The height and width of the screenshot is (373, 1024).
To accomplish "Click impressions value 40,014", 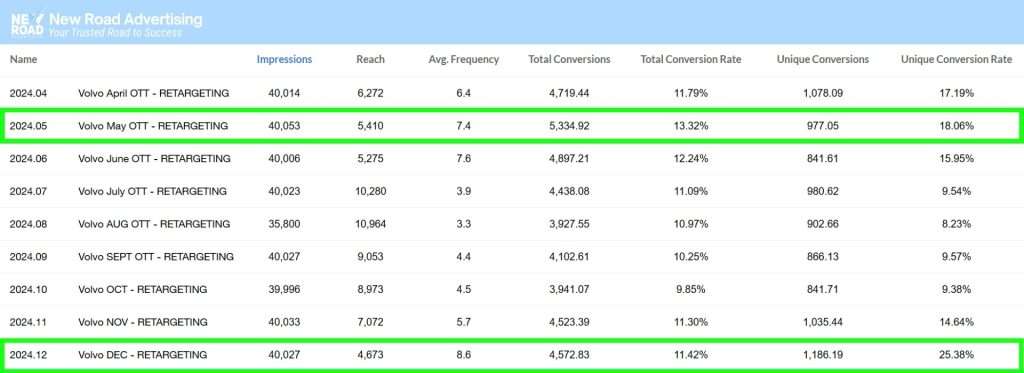I will point(284,93).
